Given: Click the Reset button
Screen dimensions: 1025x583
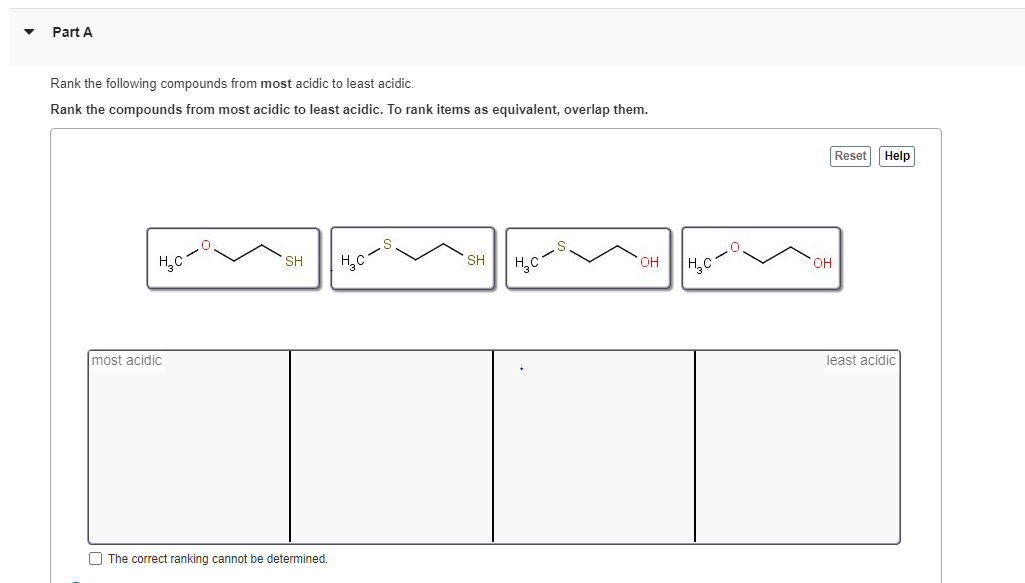Looking at the screenshot, I should (849, 156).
